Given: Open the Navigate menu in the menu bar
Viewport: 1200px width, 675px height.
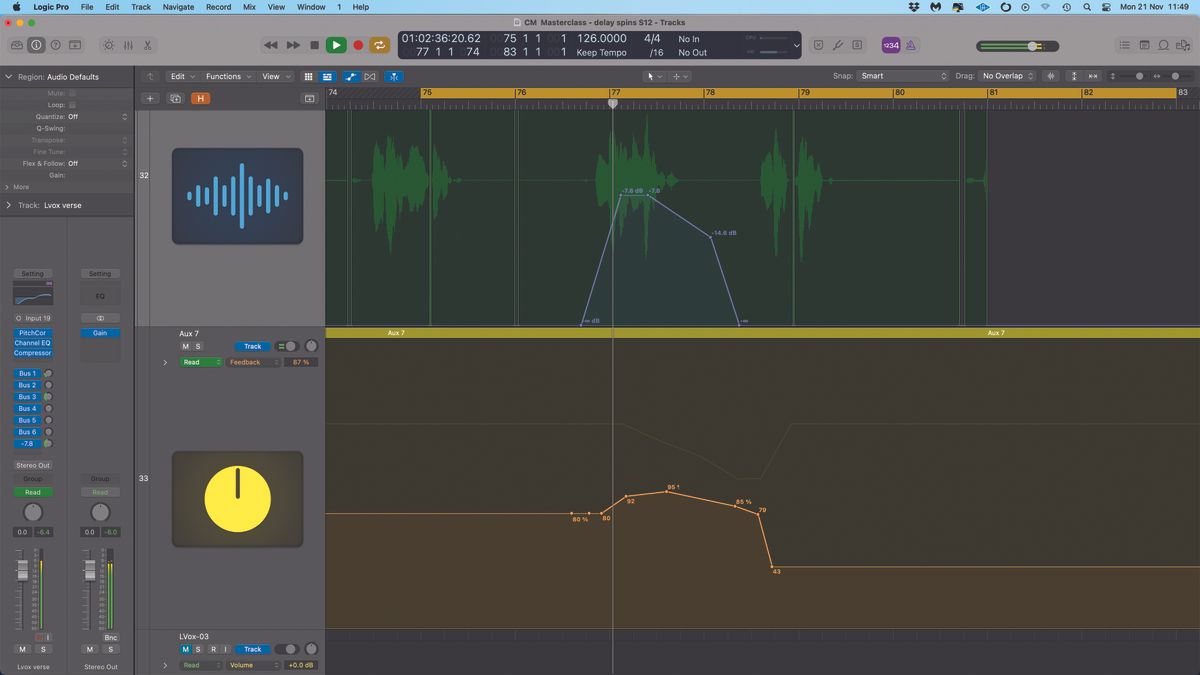Looking at the screenshot, I should click(177, 7).
